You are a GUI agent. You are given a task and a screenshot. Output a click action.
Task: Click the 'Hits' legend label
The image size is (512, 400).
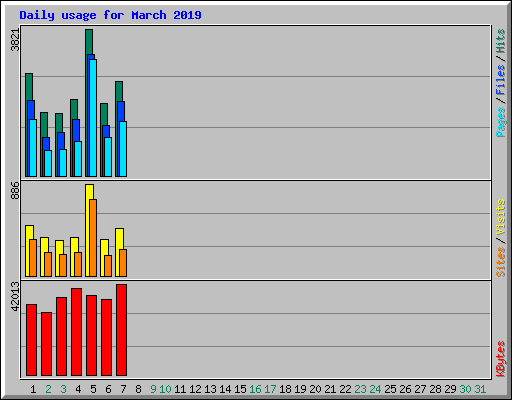(500, 41)
